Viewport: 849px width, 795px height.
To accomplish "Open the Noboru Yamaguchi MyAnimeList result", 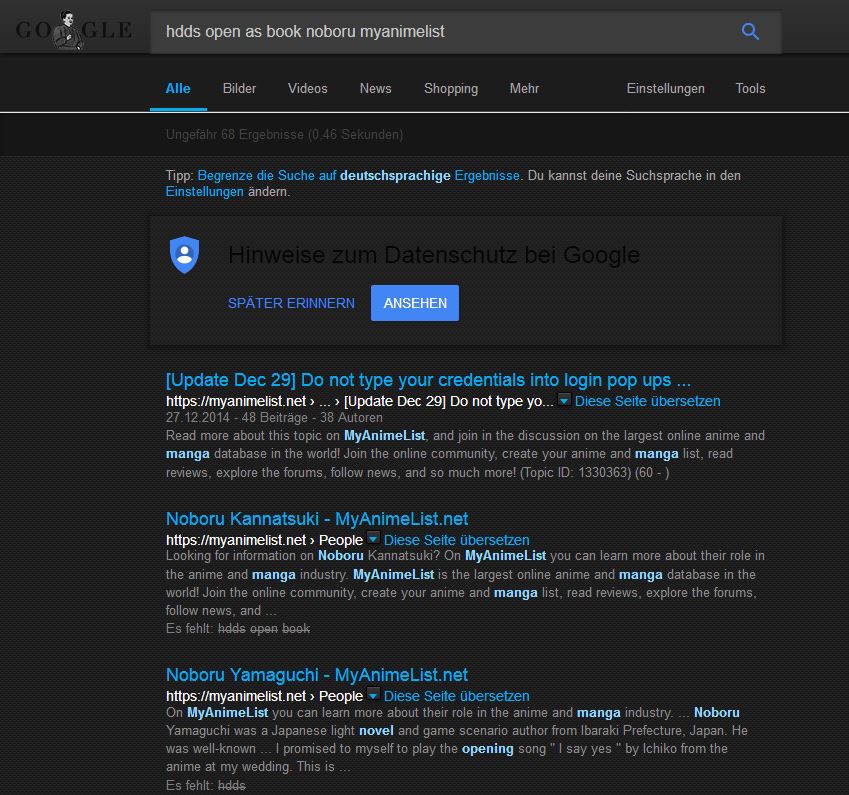I will click(316, 675).
